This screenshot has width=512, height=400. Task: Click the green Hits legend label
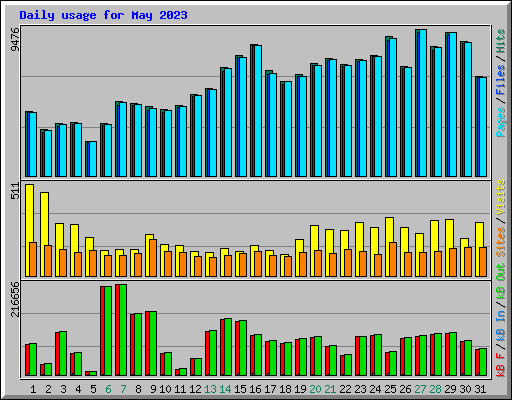501,41
